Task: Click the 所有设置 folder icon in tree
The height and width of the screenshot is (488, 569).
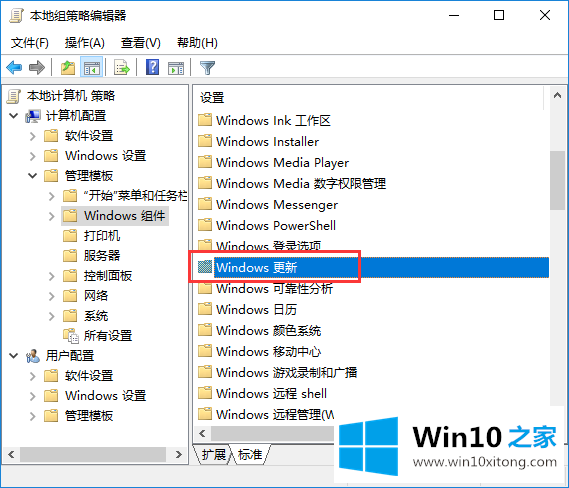Action: [x=70, y=336]
